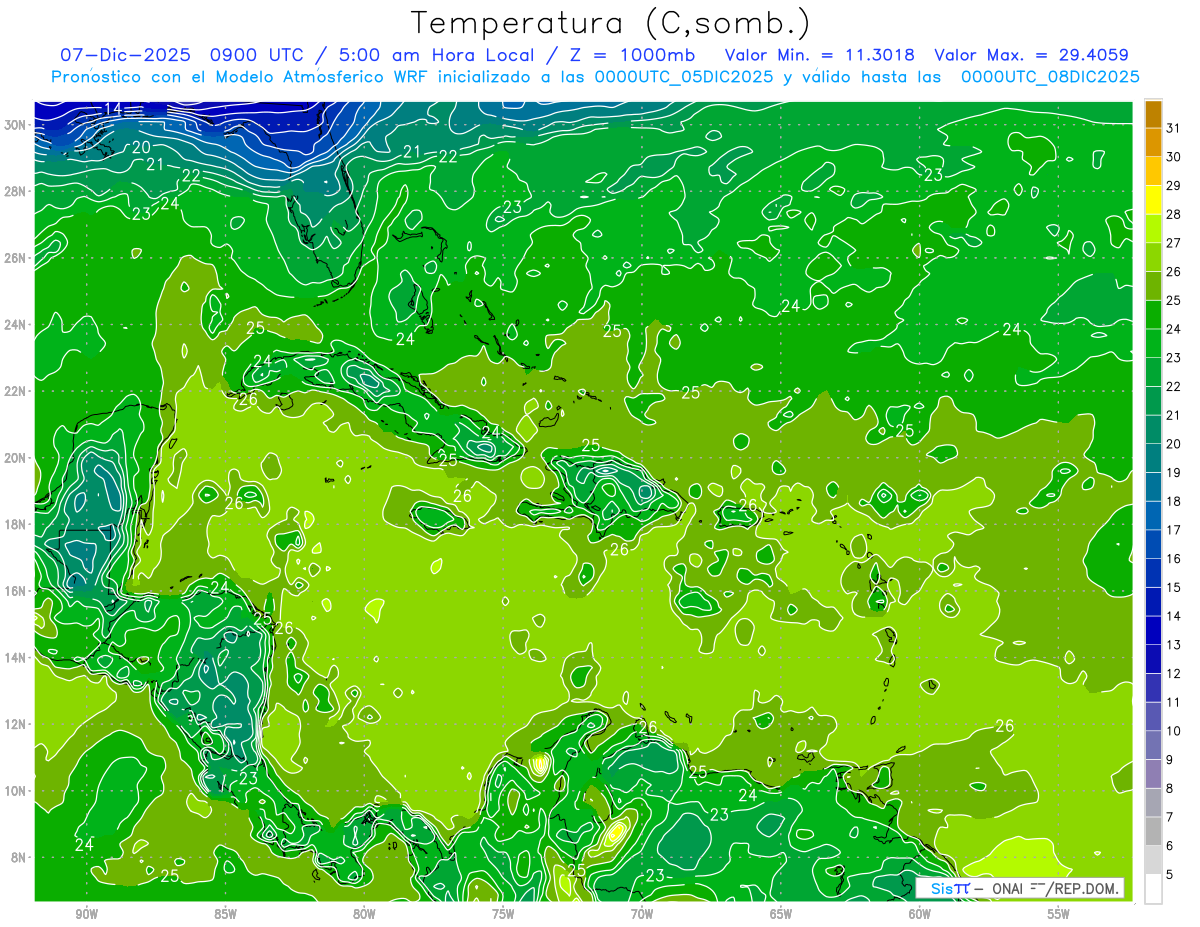This screenshot has width=1200, height=927.
Task: Click legend value 17
Action: [x=1173, y=530]
